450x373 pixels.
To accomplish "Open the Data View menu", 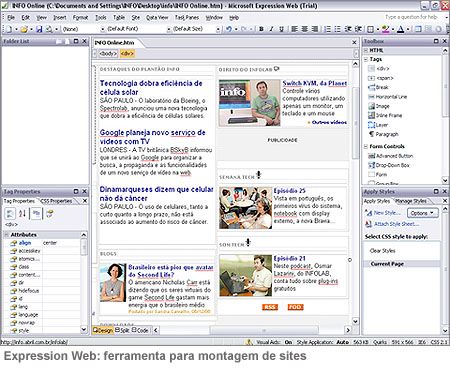I will click(157, 17).
